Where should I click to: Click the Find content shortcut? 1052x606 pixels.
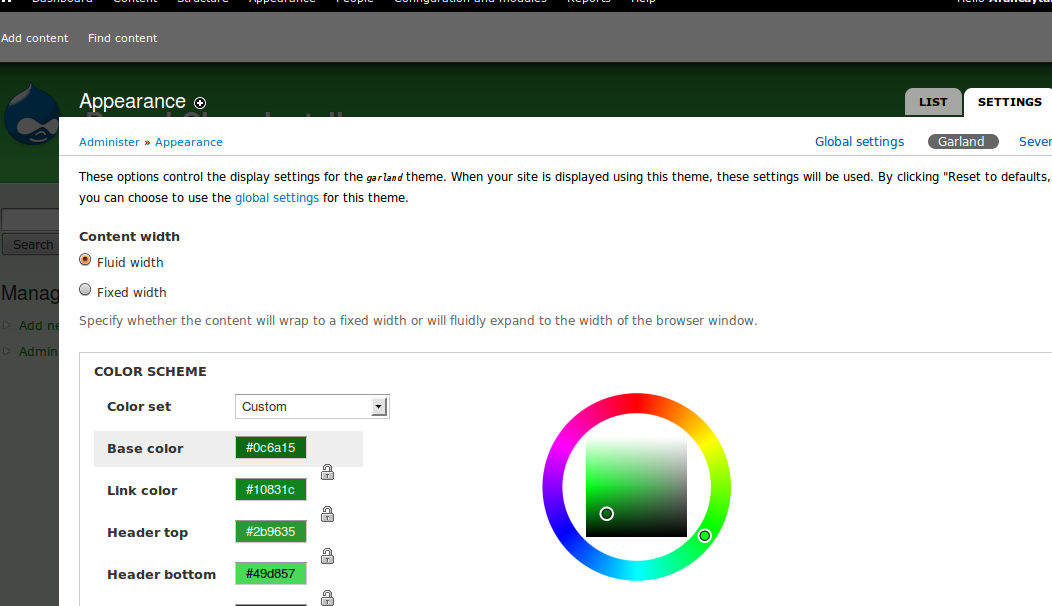pos(122,38)
